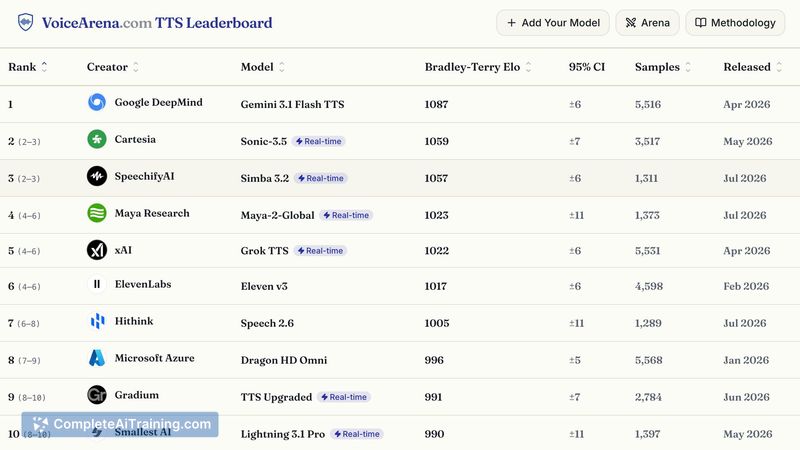Click the ElevenLabs logo icon
Image resolution: width=800 pixels, height=450 pixels.
pos(97,284)
